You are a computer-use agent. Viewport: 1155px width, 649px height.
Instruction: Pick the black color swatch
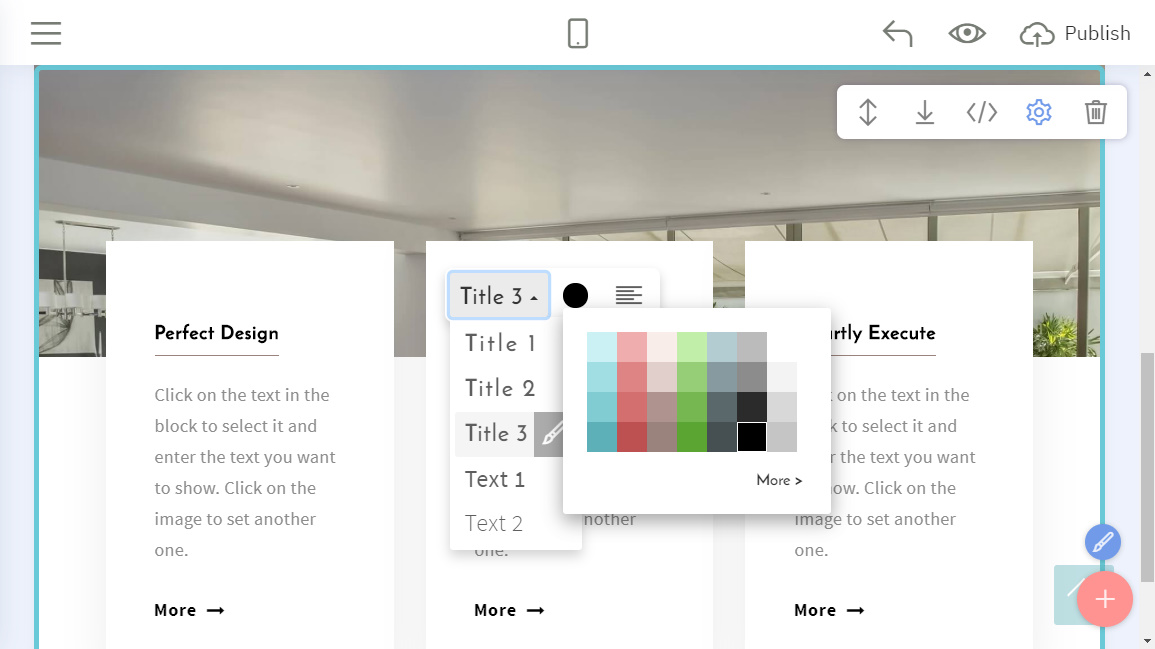(752, 437)
